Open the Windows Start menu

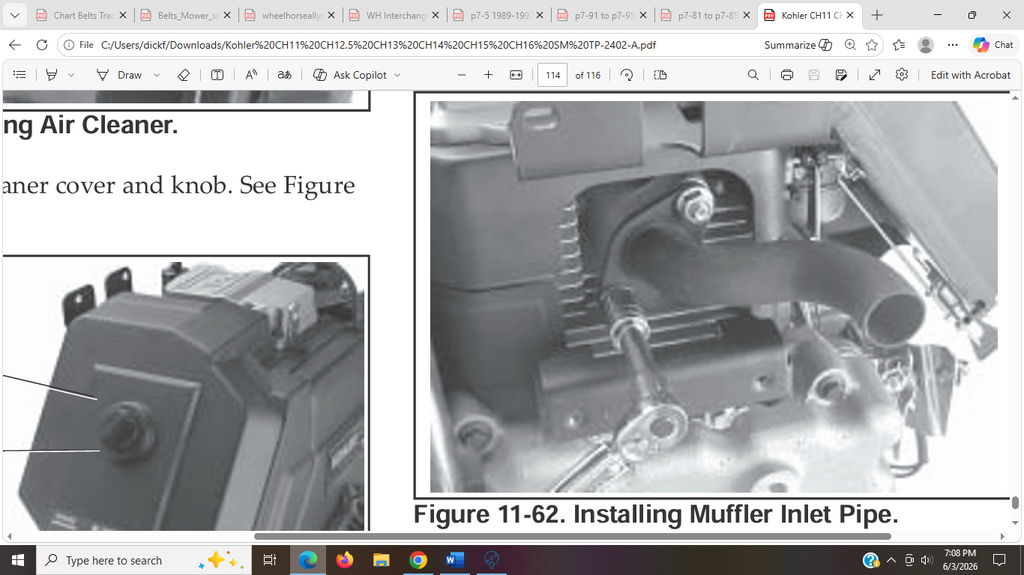pos(18,560)
